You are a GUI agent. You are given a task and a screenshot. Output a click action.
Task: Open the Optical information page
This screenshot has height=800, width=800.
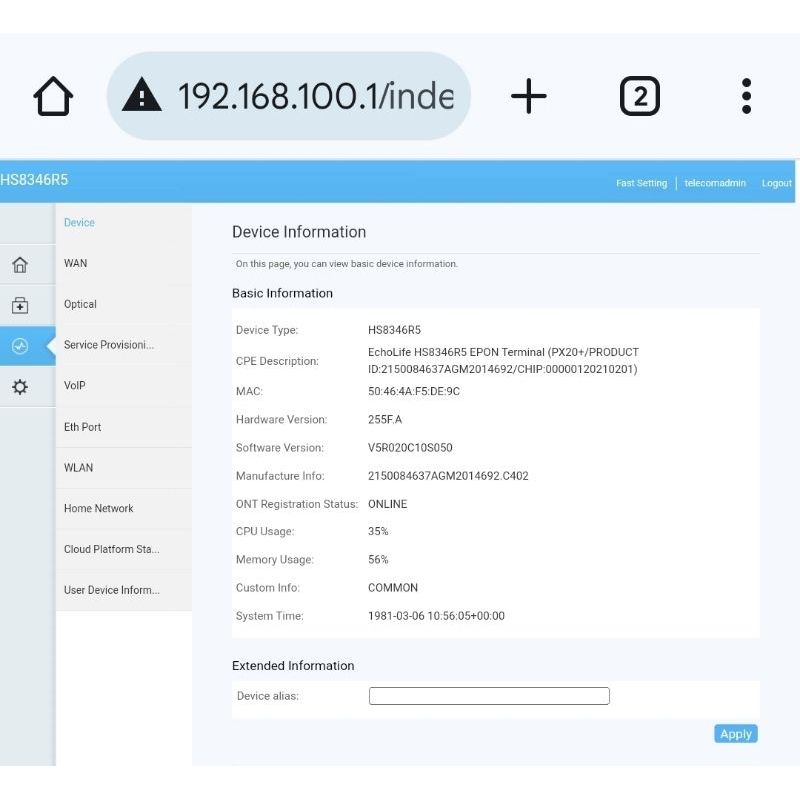point(81,305)
